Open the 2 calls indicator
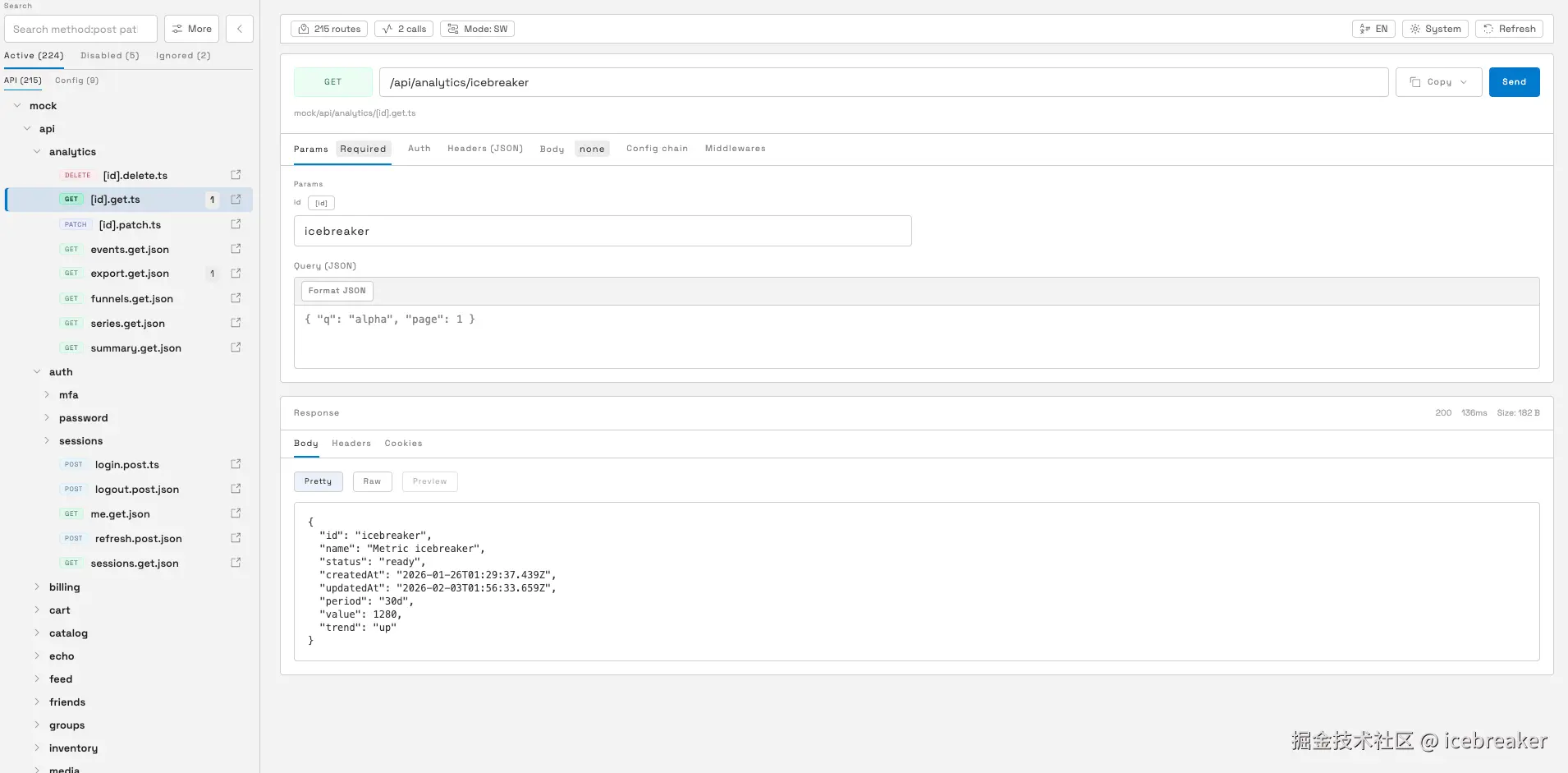The width and height of the screenshot is (1568, 773). point(404,29)
